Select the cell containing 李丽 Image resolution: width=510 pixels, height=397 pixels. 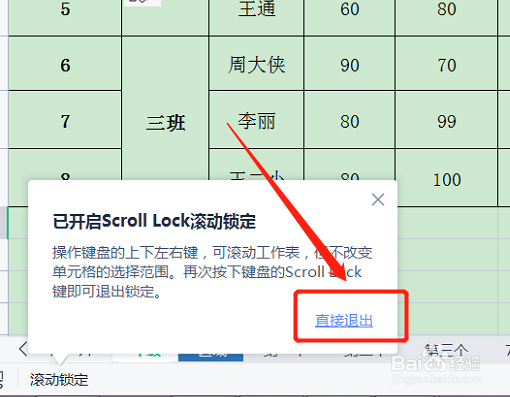(x=256, y=120)
